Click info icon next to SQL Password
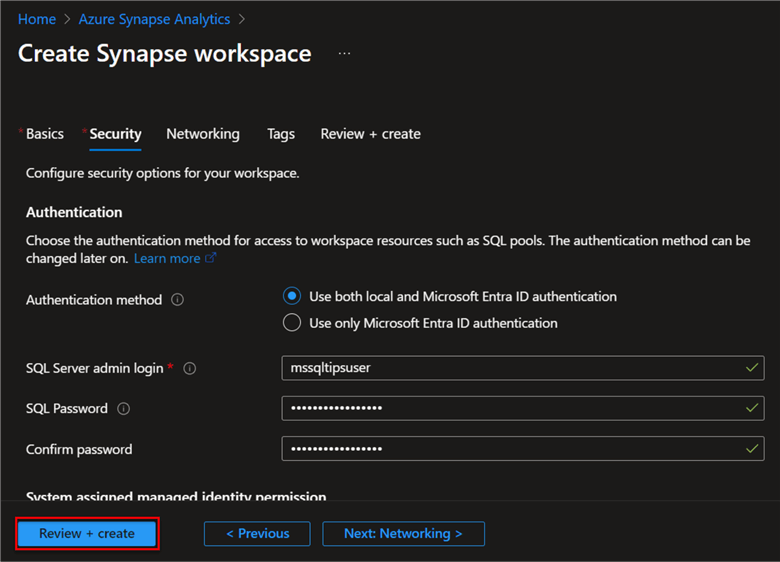The width and height of the screenshot is (780, 562). tap(124, 409)
